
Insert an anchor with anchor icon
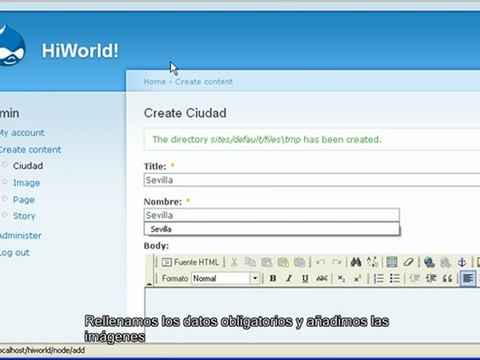tap(462, 262)
